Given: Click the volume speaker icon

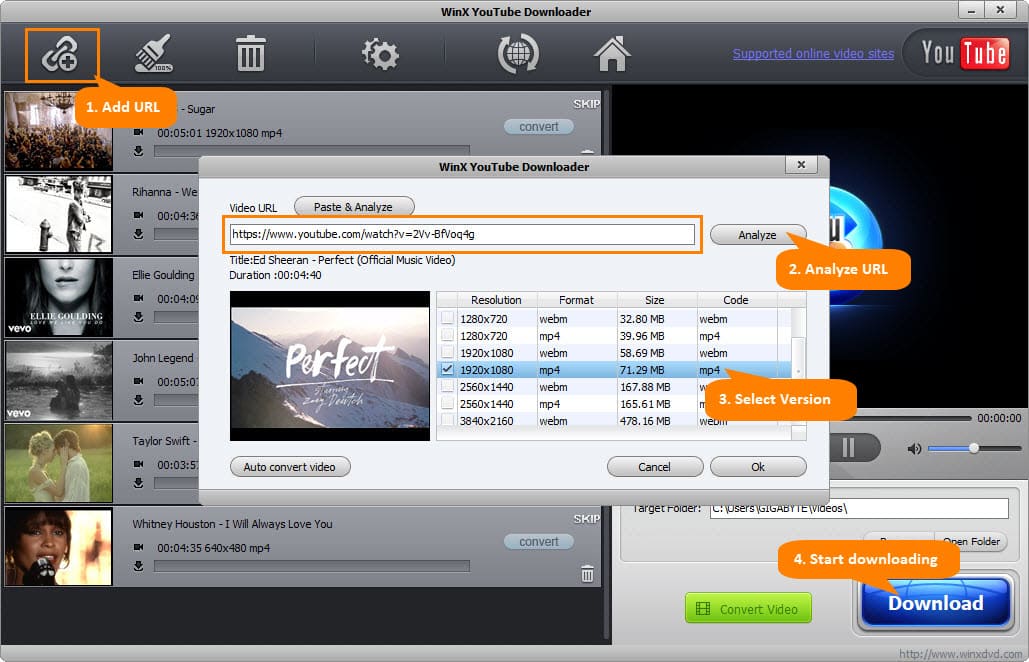Looking at the screenshot, I should pyautogui.click(x=914, y=449).
